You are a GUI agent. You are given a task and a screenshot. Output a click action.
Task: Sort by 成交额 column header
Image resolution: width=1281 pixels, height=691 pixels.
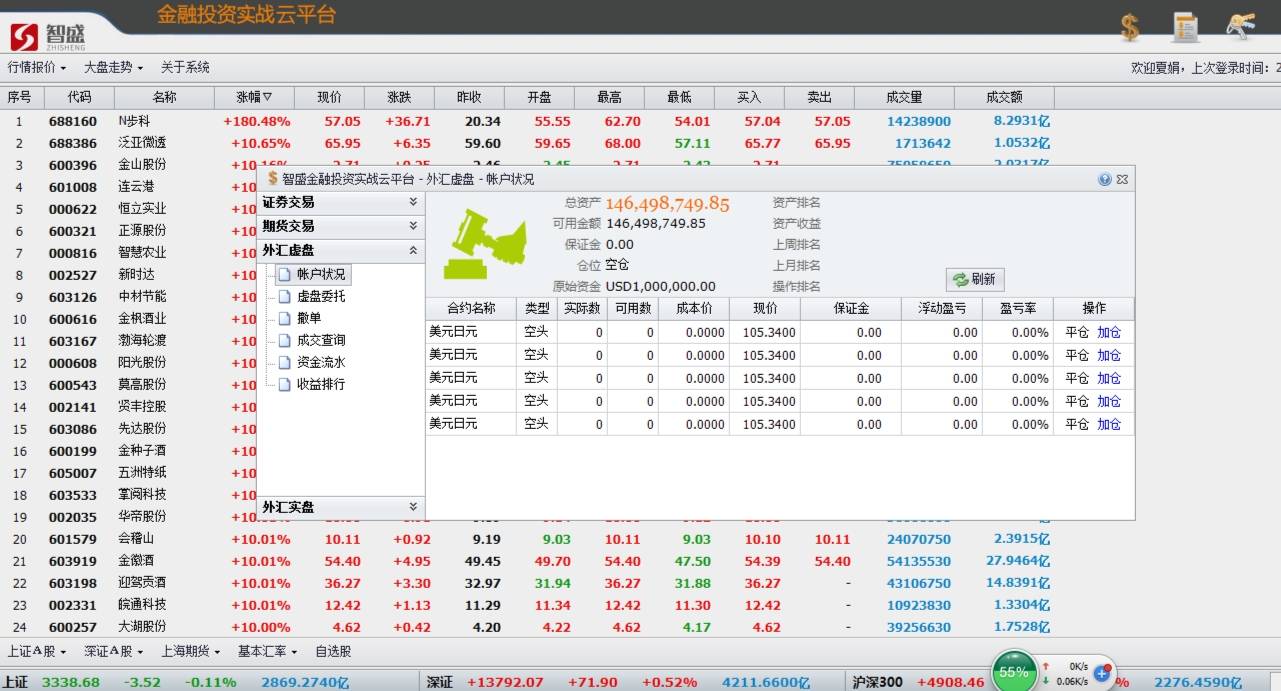tap(1004, 97)
